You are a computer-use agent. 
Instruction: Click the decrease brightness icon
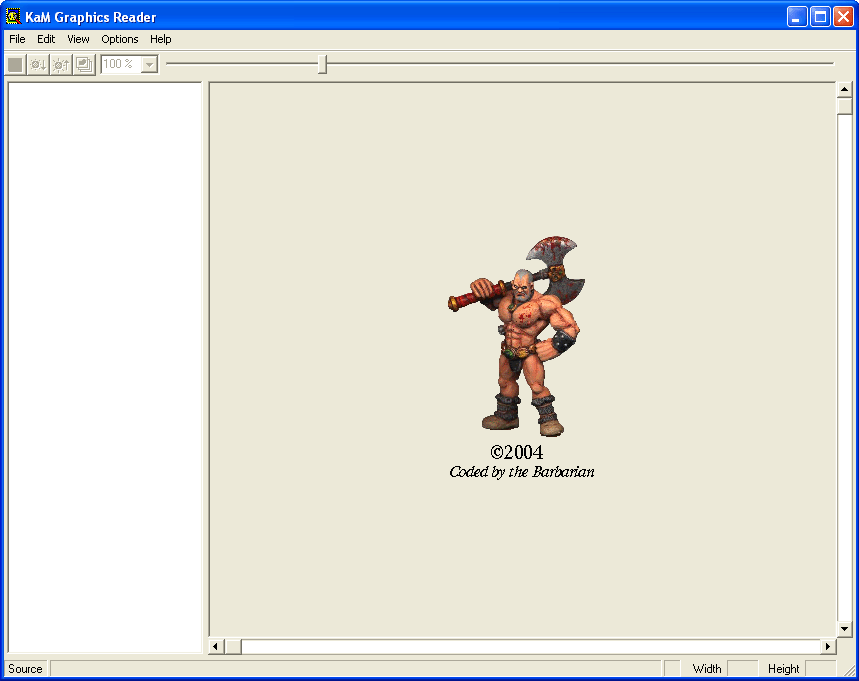(x=38, y=64)
